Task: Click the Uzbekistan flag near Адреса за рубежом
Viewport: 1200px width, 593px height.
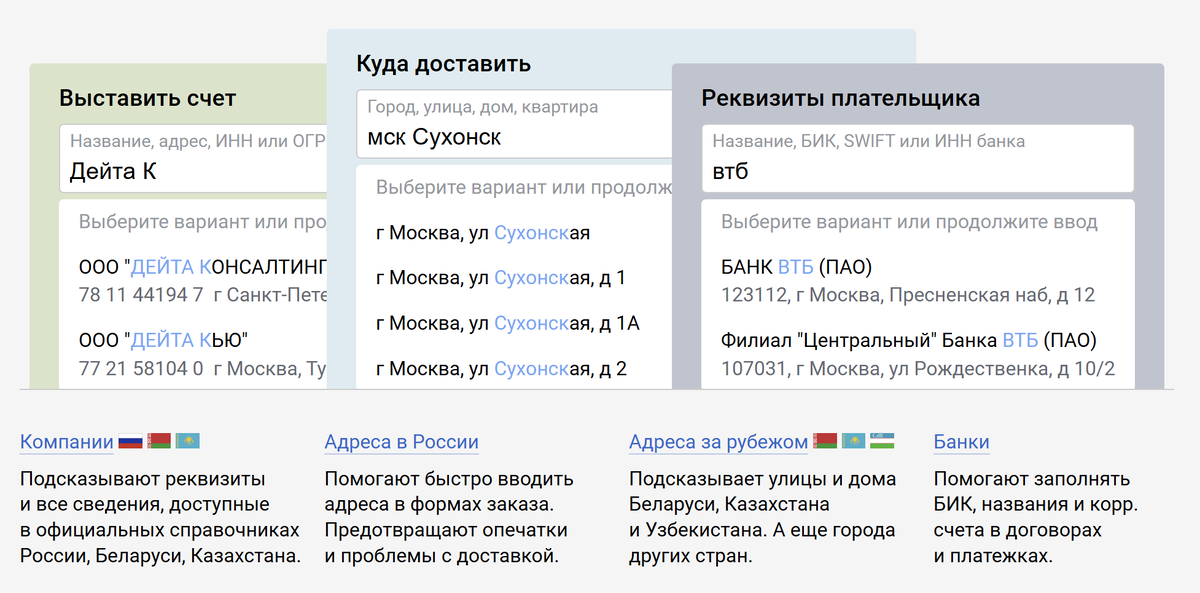Action: [x=882, y=441]
